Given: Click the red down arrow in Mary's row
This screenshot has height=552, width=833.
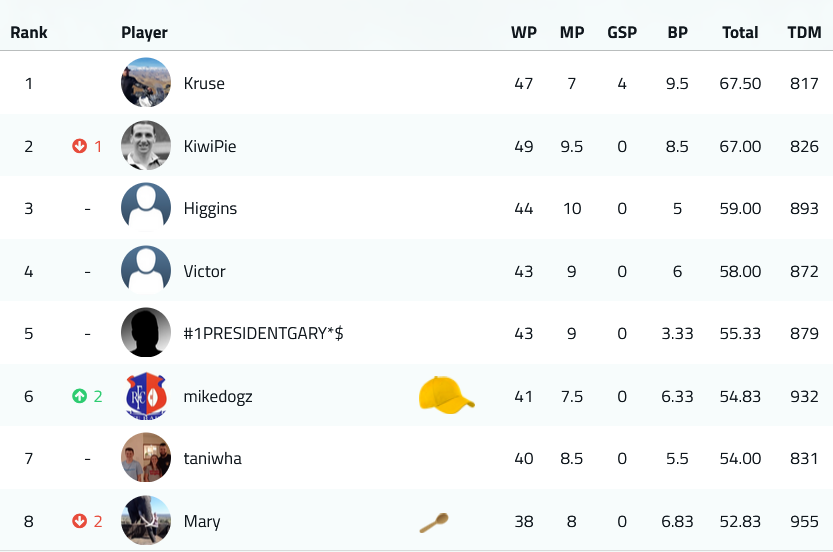Looking at the screenshot, I should 80,521.
